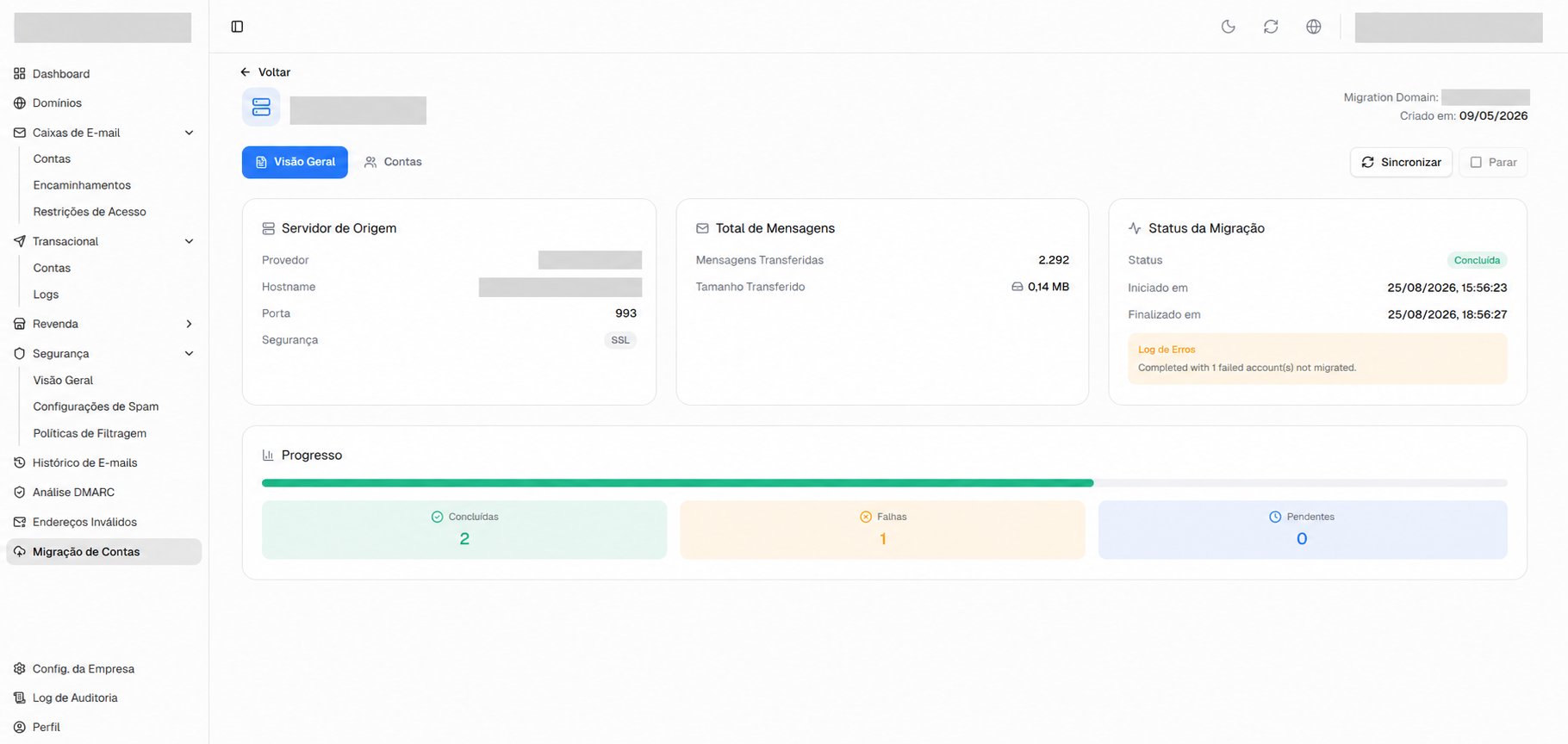Click the Domínios globe icon

20,103
